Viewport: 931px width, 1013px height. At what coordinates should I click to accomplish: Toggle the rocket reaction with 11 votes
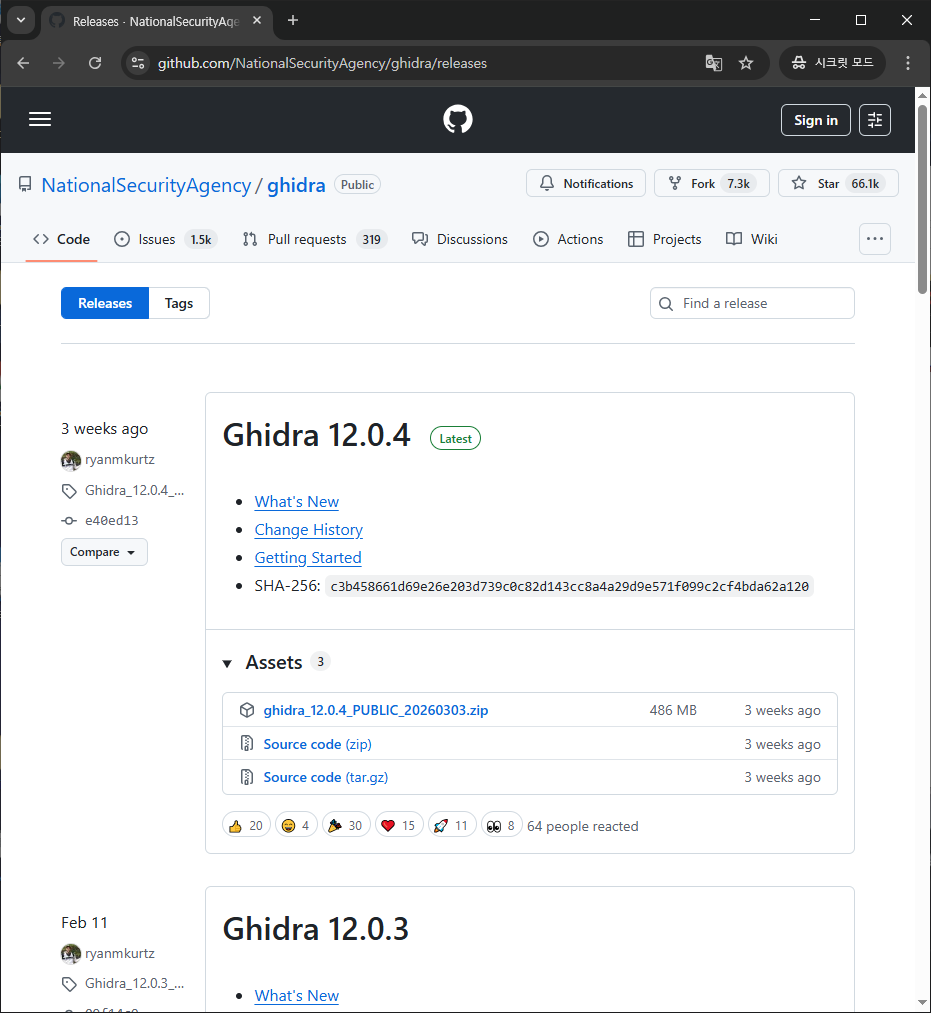(450, 826)
